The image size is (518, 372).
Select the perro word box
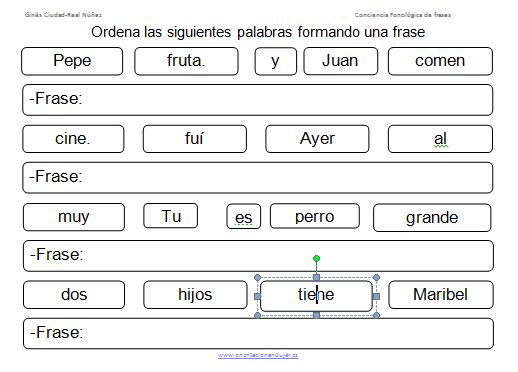coord(315,216)
